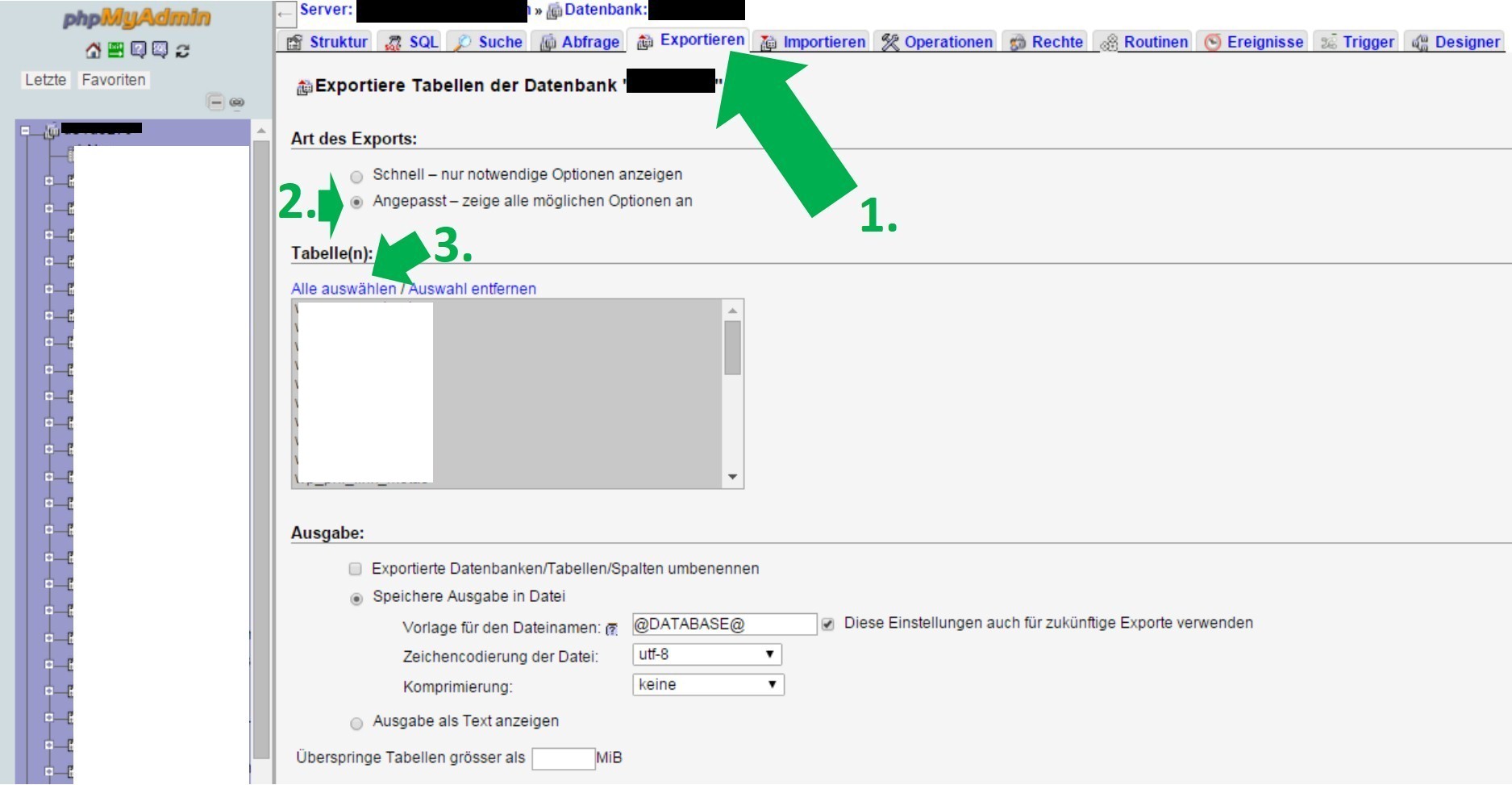The width and height of the screenshot is (1512, 785).
Task: Click the navigation tree scrollbar up arrow
Action: click(x=260, y=130)
